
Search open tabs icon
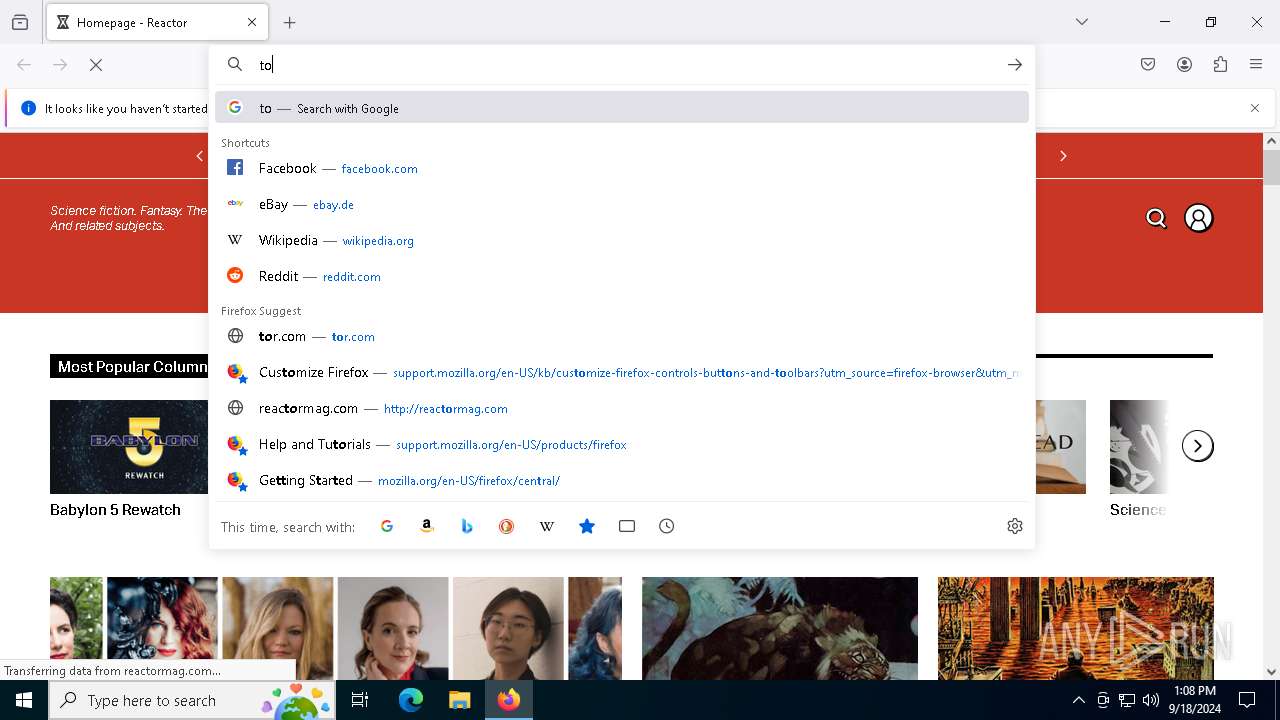tap(627, 526)
